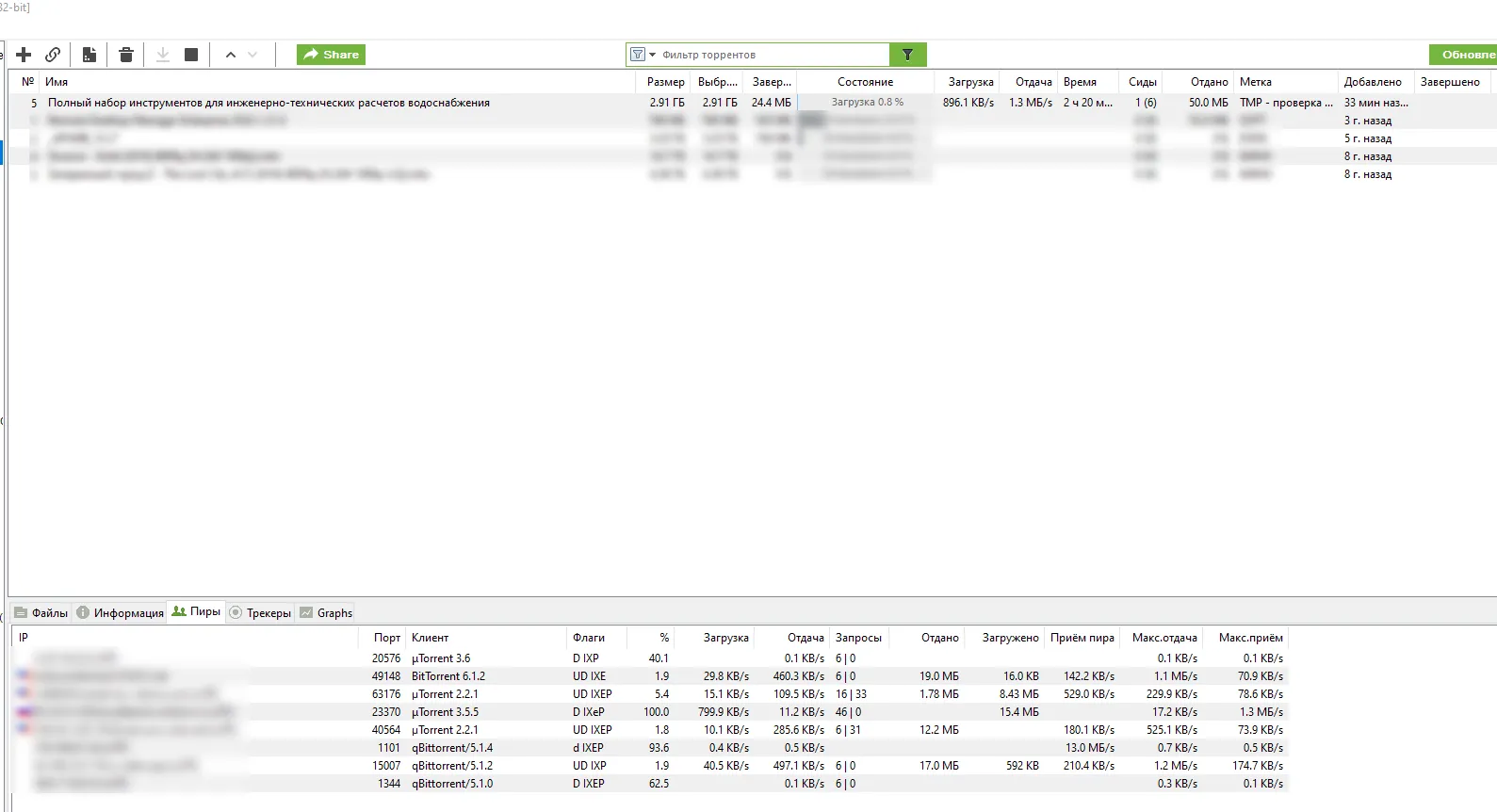The image size is (1497, 812).
Task: Sort torrents by Размер column header
Action: coord(665,82)
